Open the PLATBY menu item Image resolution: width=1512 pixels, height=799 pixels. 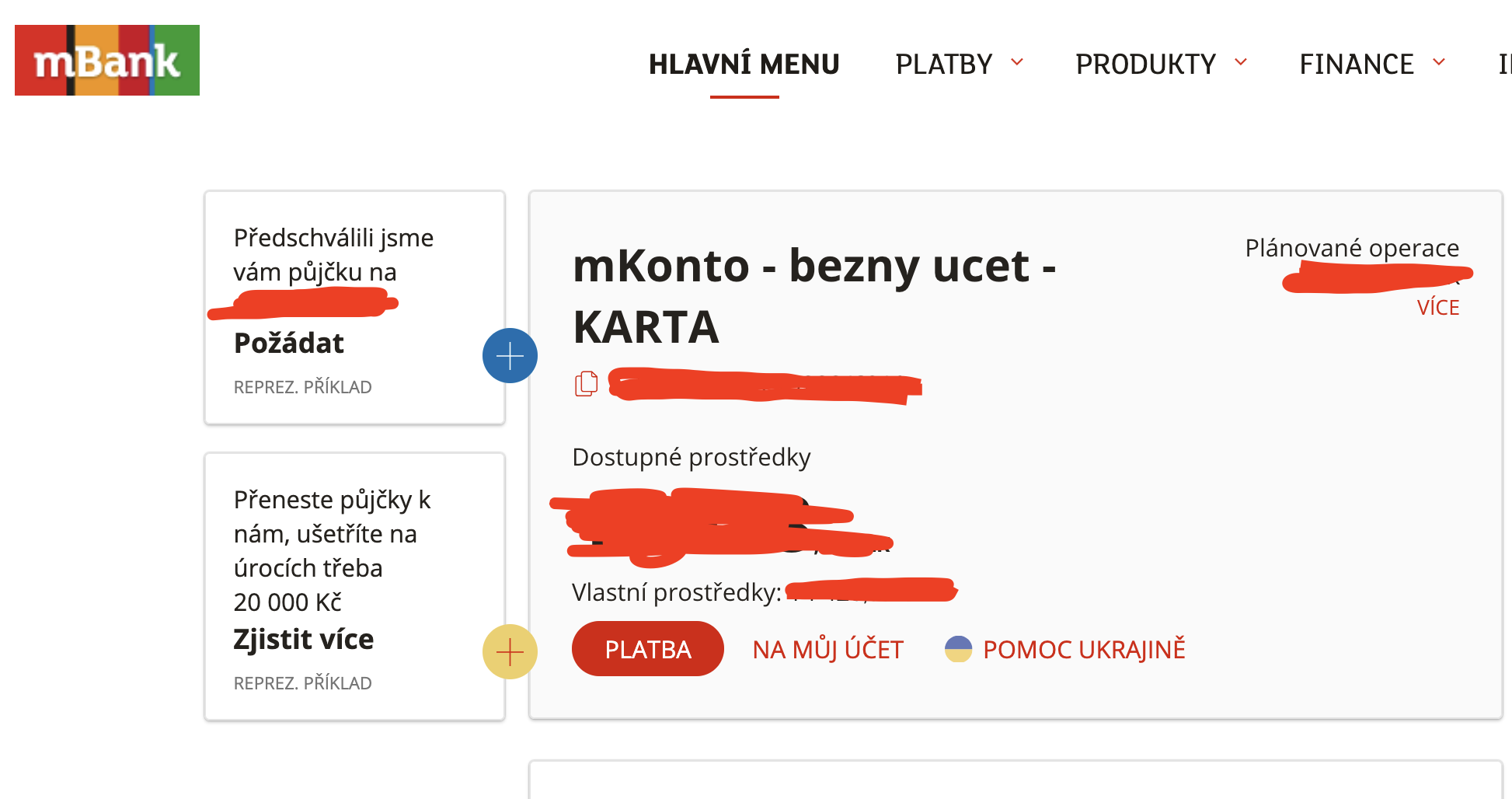pyautogui.click(x=943, y=65)
